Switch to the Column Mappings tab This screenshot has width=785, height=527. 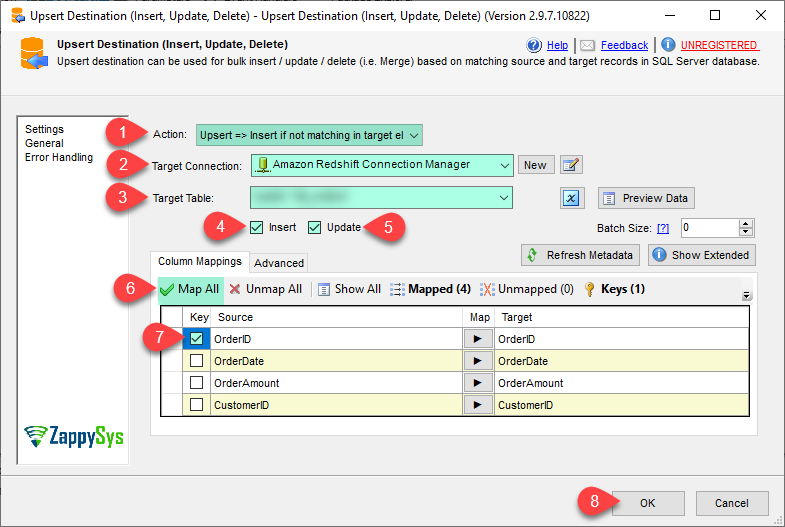(x=200, y=261)
